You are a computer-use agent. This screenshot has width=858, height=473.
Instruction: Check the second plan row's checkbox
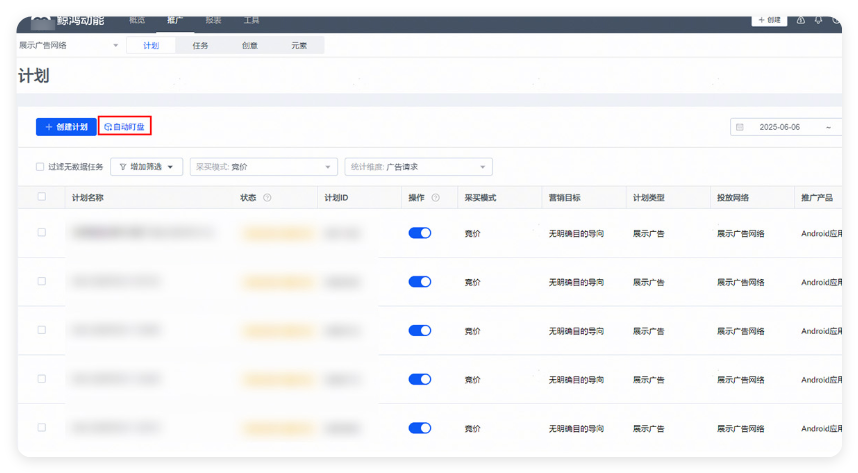42,281
